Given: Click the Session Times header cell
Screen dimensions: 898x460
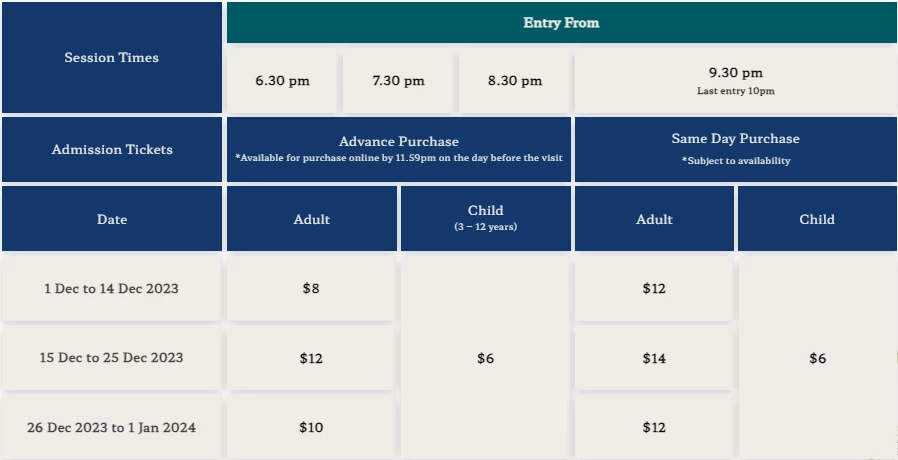Looking at the screenshot, I should pyautogui.click(x=112, y=57).
